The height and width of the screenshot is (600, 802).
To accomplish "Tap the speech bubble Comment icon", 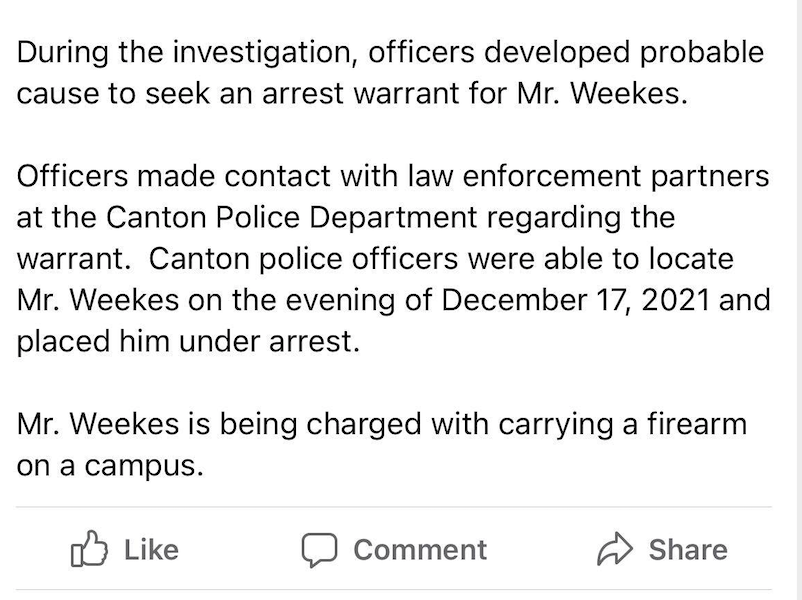I will point(318,550).
